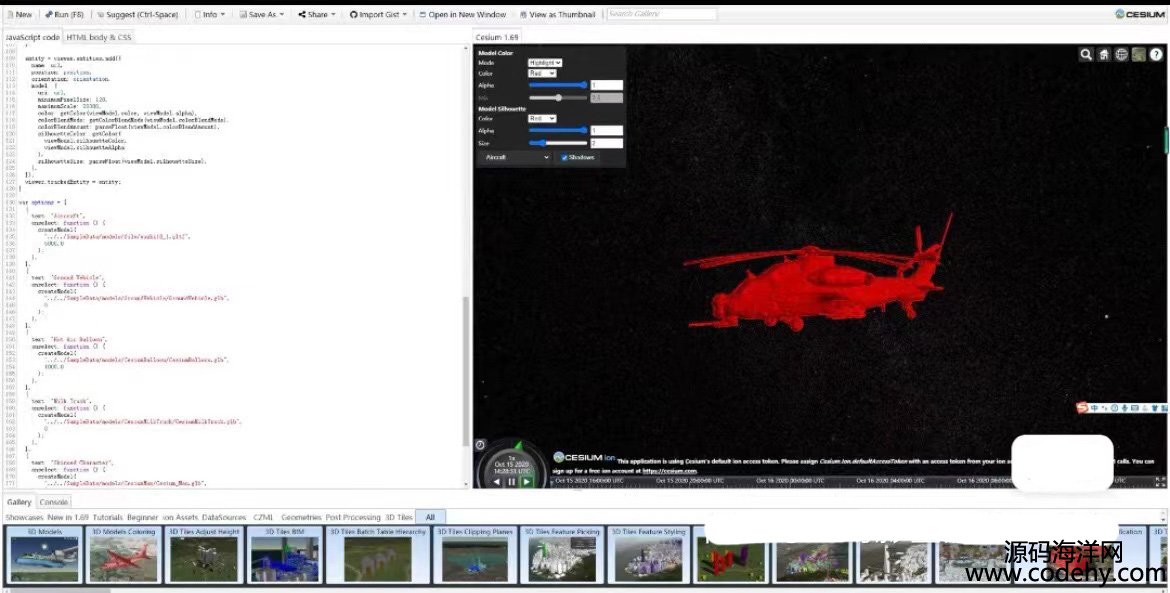
Task: Open the Model Color Mode dropdown
Action: [545, 63]
